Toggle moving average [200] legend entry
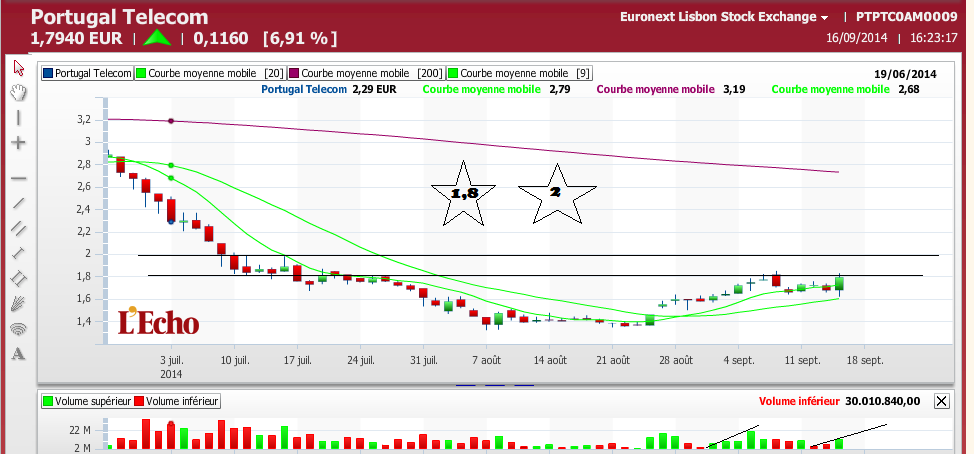This screenshot has height=454, width=974. 365,73
